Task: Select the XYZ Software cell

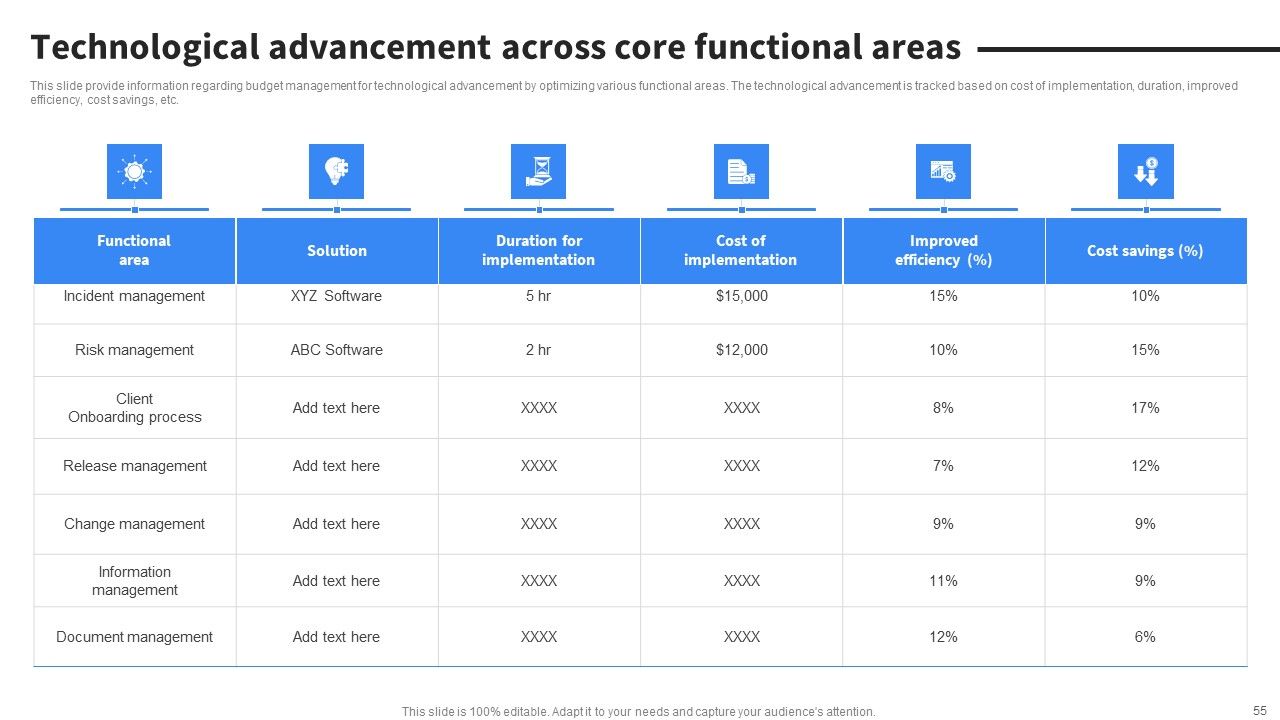Action: [x=336, y=296]
